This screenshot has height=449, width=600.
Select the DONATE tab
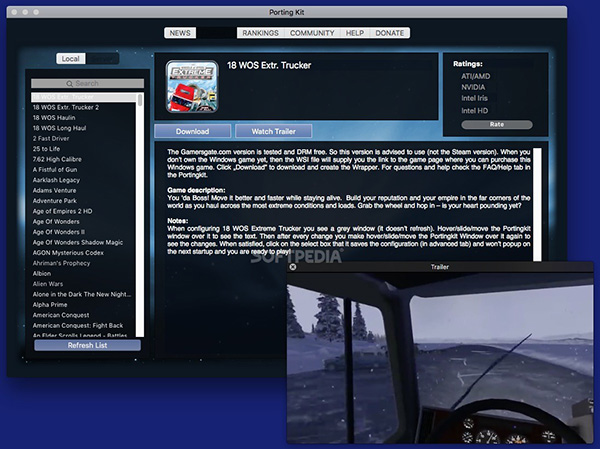coord(390,33)
